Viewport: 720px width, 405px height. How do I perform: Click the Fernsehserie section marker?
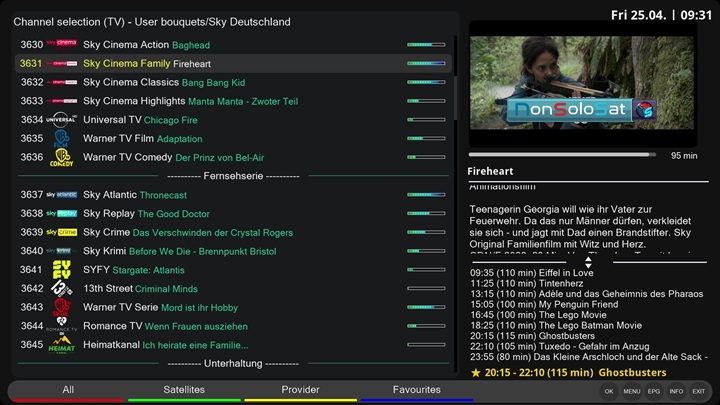point(233,176)
